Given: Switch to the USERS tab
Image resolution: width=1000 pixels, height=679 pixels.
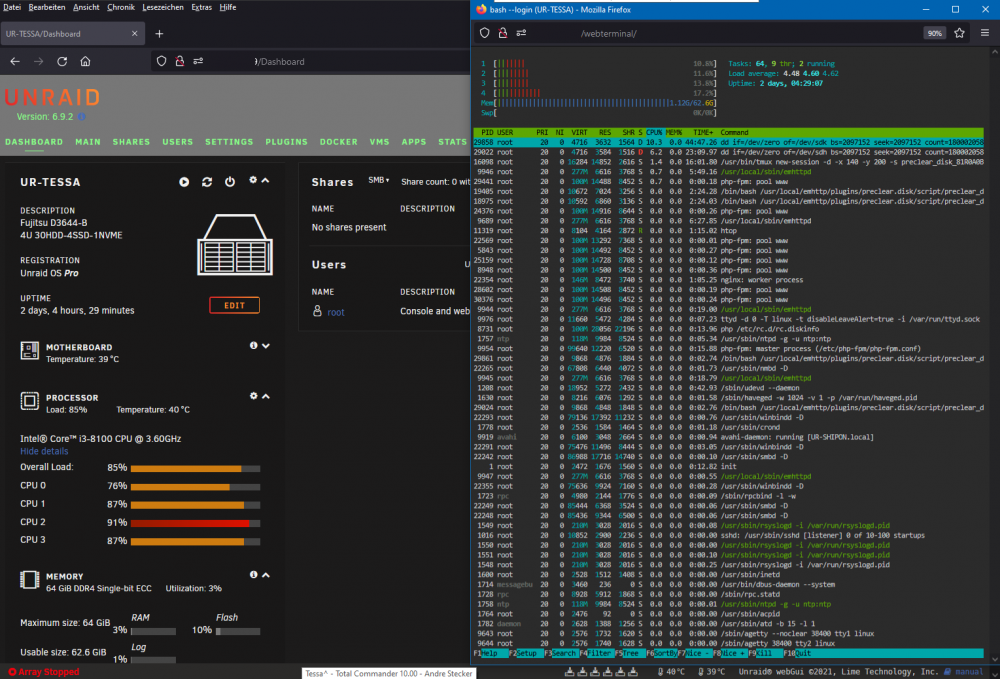Looking at the screenshot, I should (x=177, y=142).
